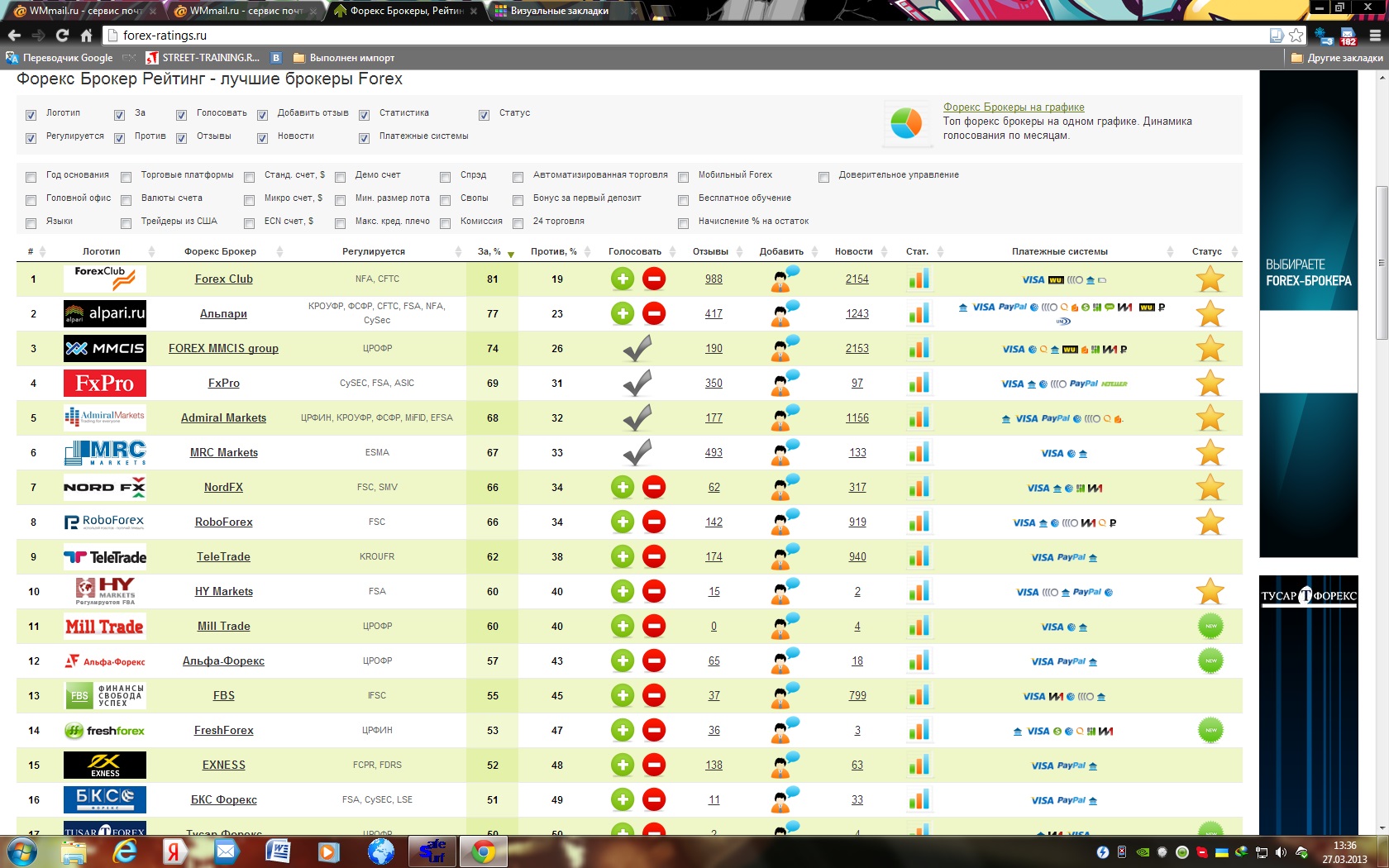Open Yandex browser from taskbar
Image resolution: width=1389 pixels, height=868 pixels.
[x=174, y=851]
